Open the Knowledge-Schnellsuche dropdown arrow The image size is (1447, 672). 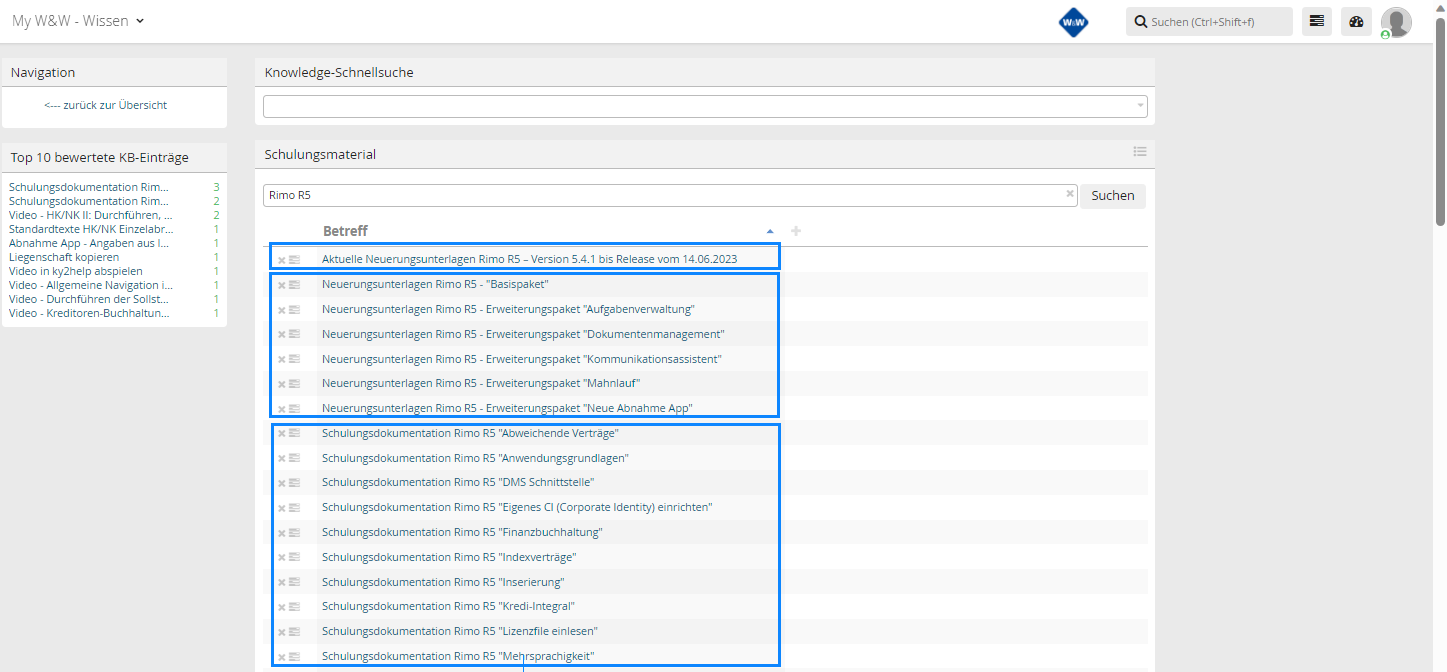point(1140,106)
